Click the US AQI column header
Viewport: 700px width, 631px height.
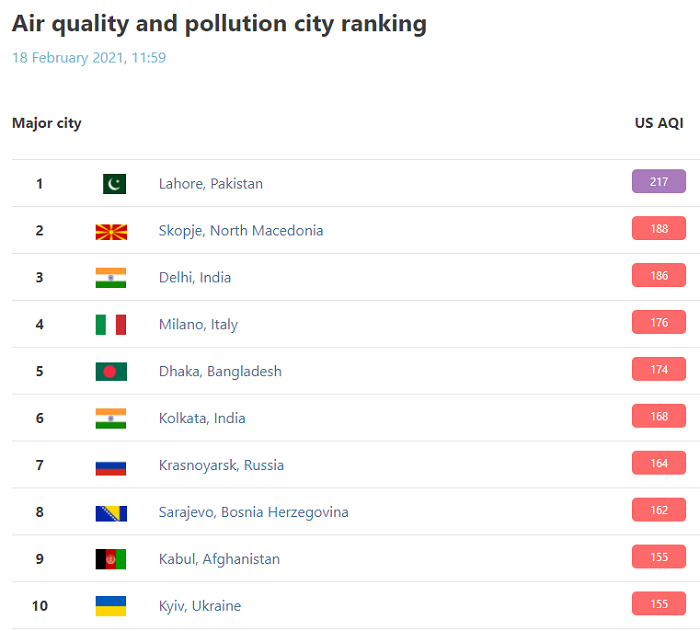tap(659, 123)
